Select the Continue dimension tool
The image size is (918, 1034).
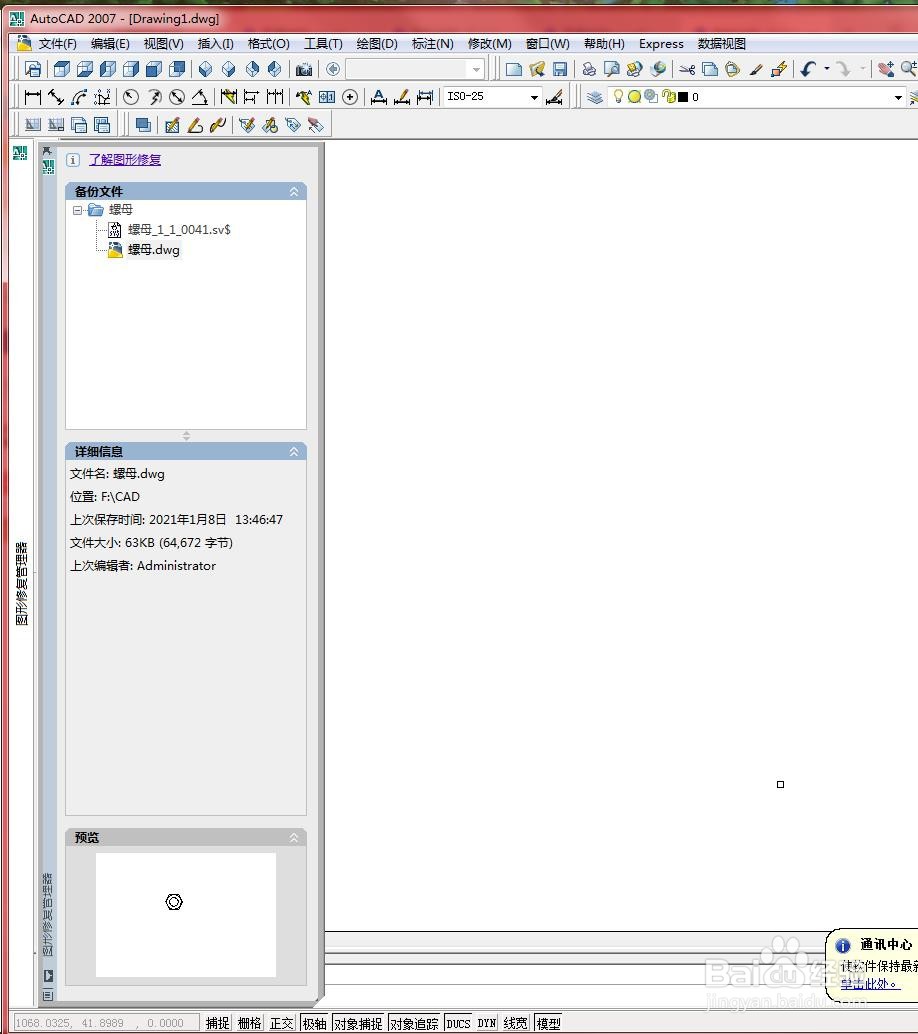click(275, 98)
